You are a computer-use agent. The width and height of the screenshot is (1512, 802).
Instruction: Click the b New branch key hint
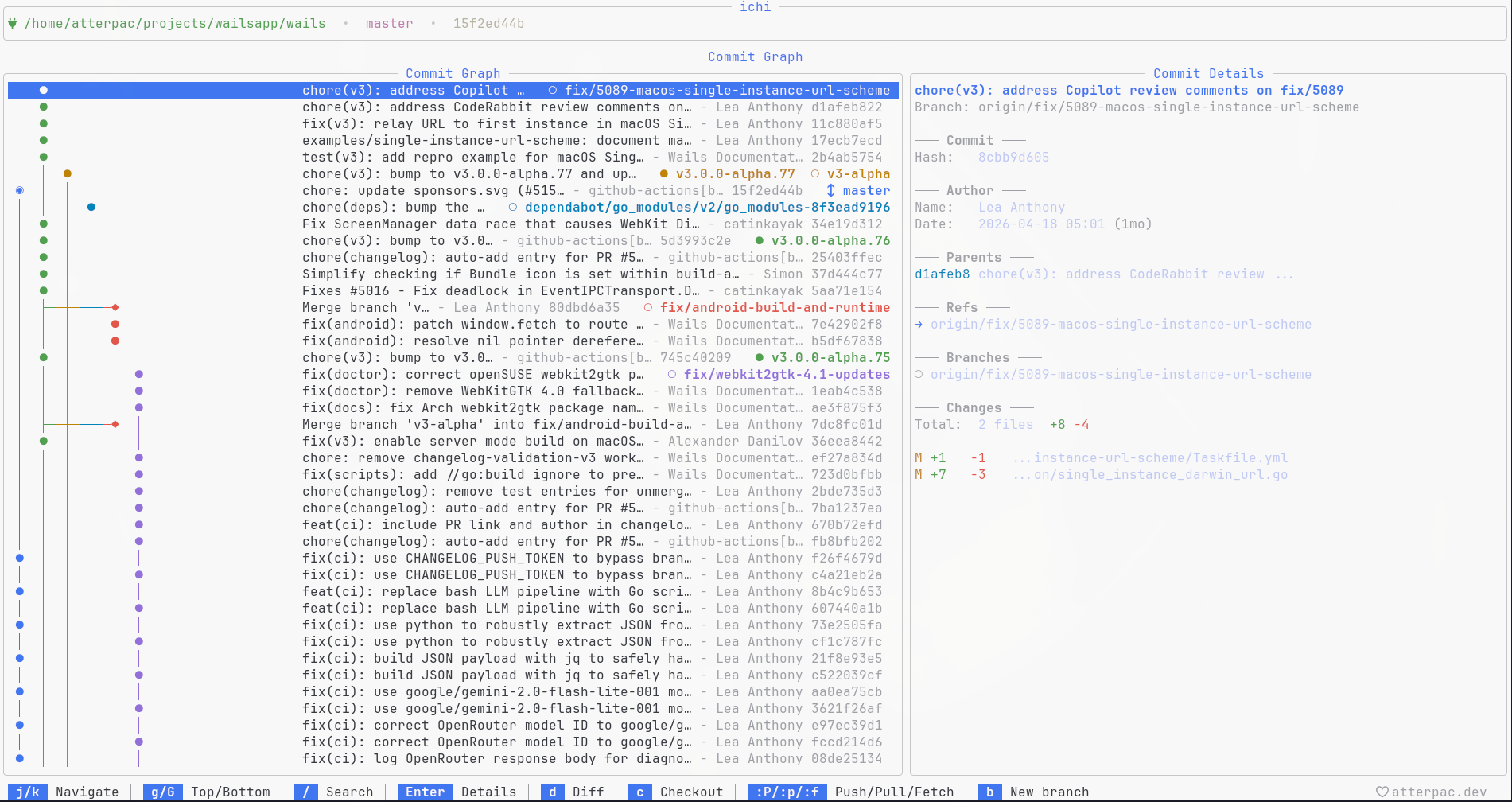click(x=1034, y=792)
